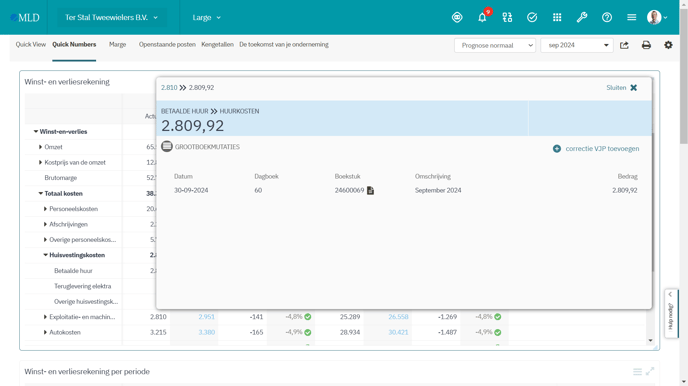Click the 2.810 breadcrumb link
The width and height of the screenshot is (688, 386).
coord(169,88)
